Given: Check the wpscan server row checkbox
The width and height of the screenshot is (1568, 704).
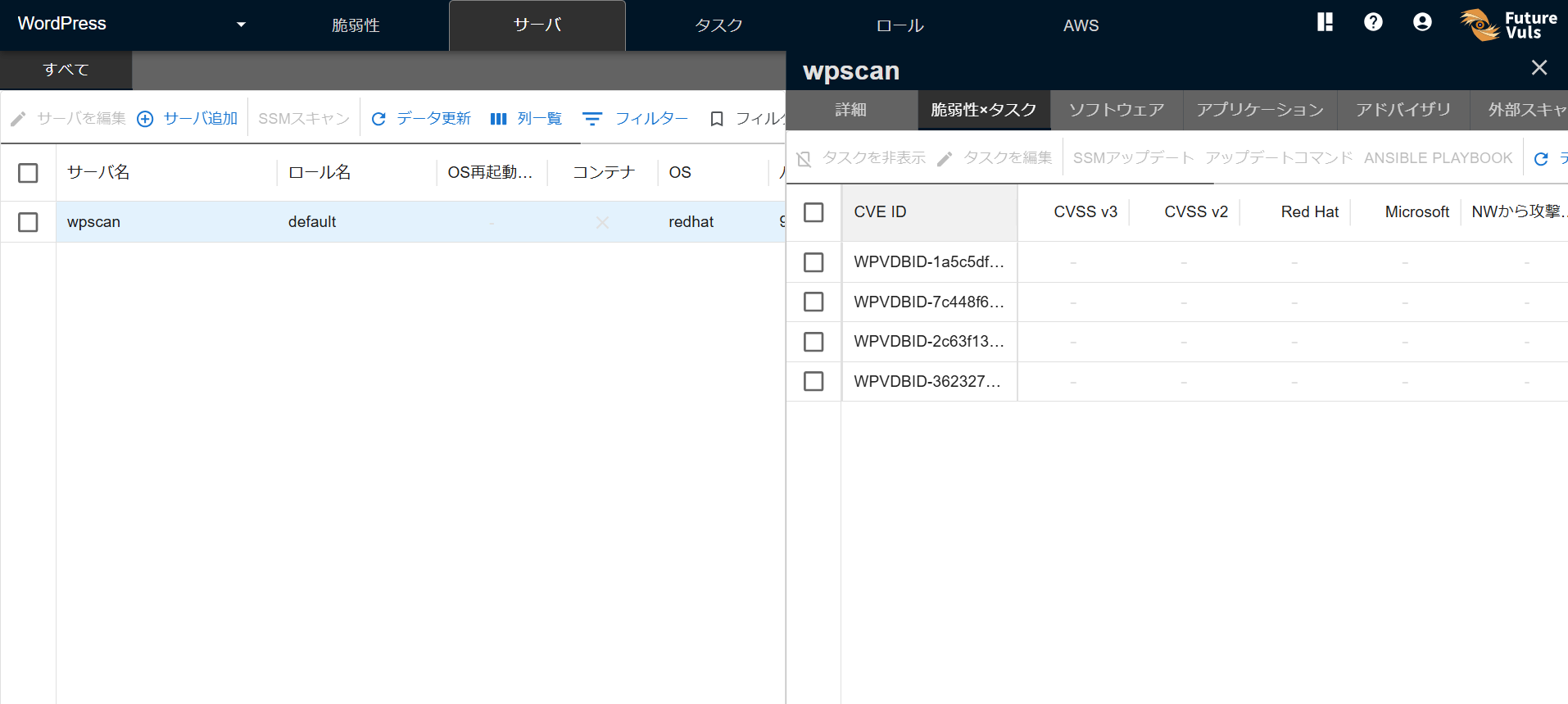Looking at the screenshot, I should click(28, 222).
